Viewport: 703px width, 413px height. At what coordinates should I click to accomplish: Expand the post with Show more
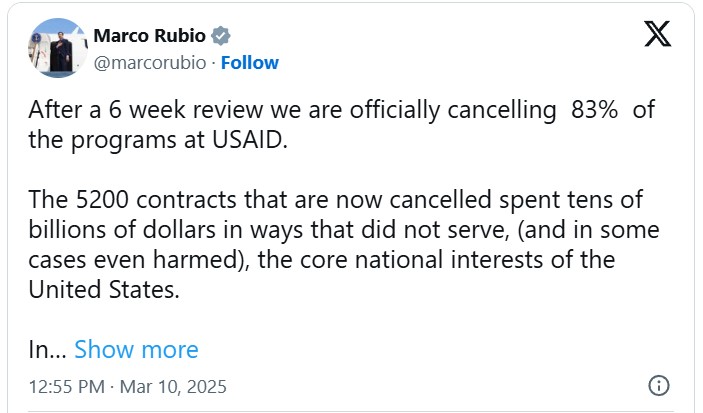pyautogui.click(x=136, y=349)
